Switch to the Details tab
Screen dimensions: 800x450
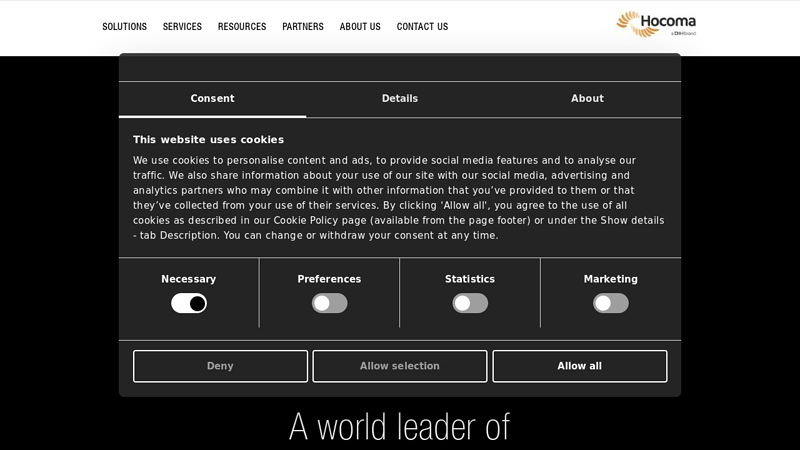(400, 99)
